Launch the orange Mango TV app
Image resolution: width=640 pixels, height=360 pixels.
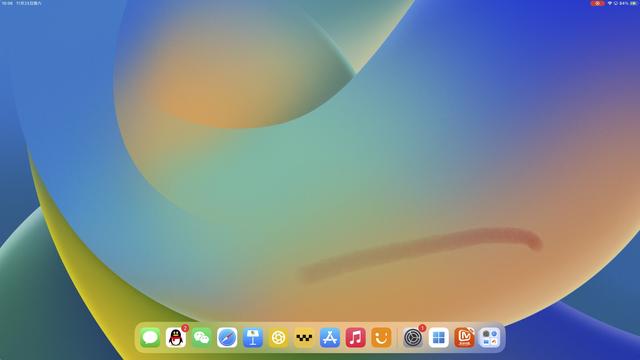tap(464, 338)
